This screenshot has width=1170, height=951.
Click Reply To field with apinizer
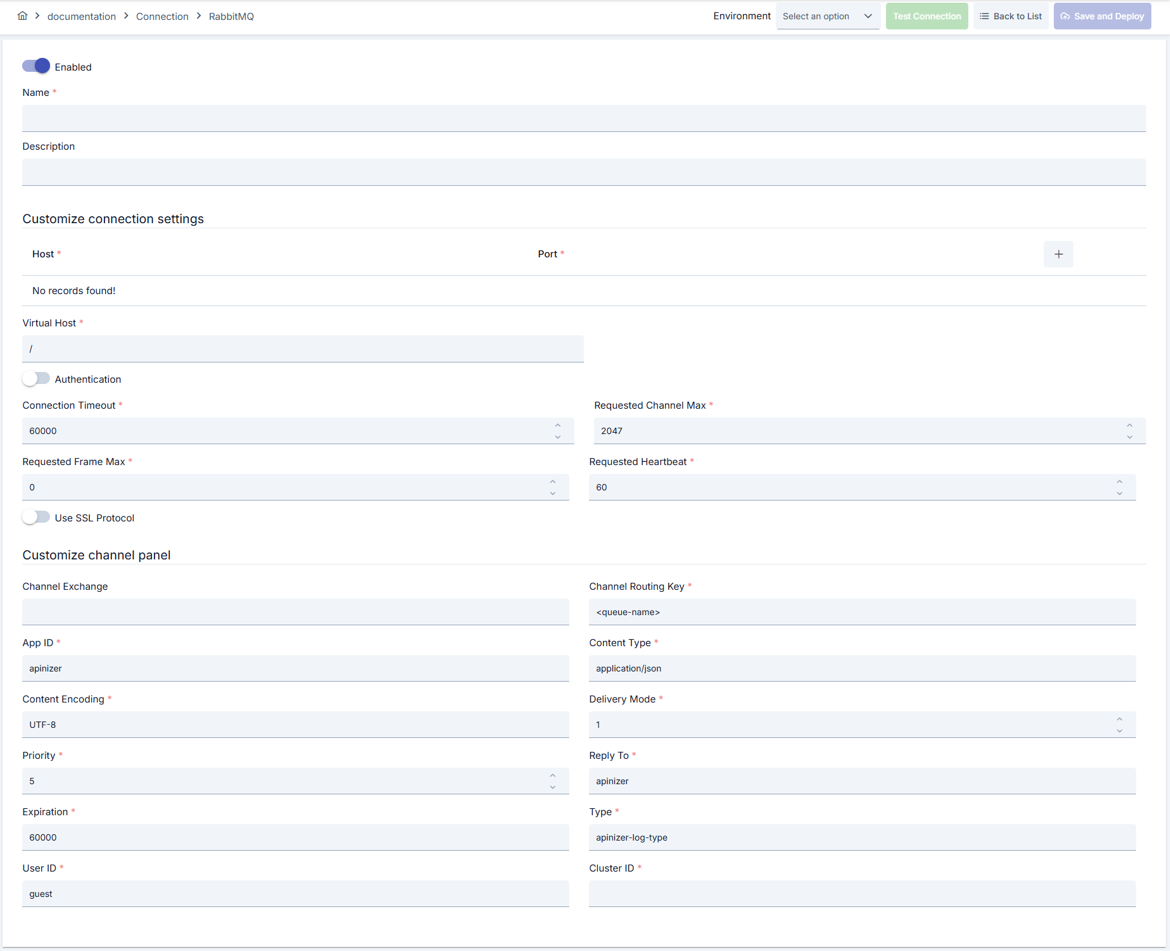coord(862,781)
